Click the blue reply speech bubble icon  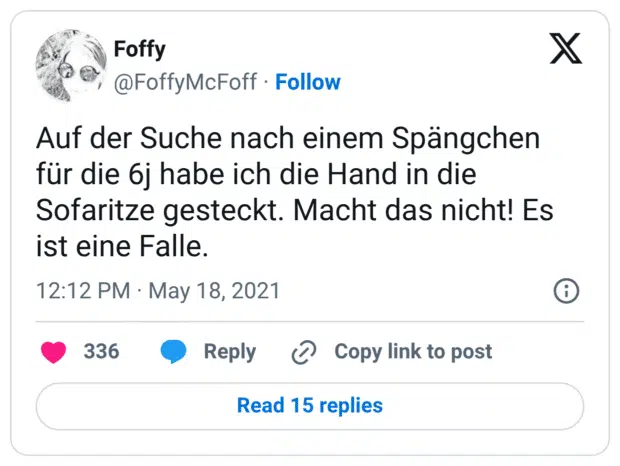[174, 352]
